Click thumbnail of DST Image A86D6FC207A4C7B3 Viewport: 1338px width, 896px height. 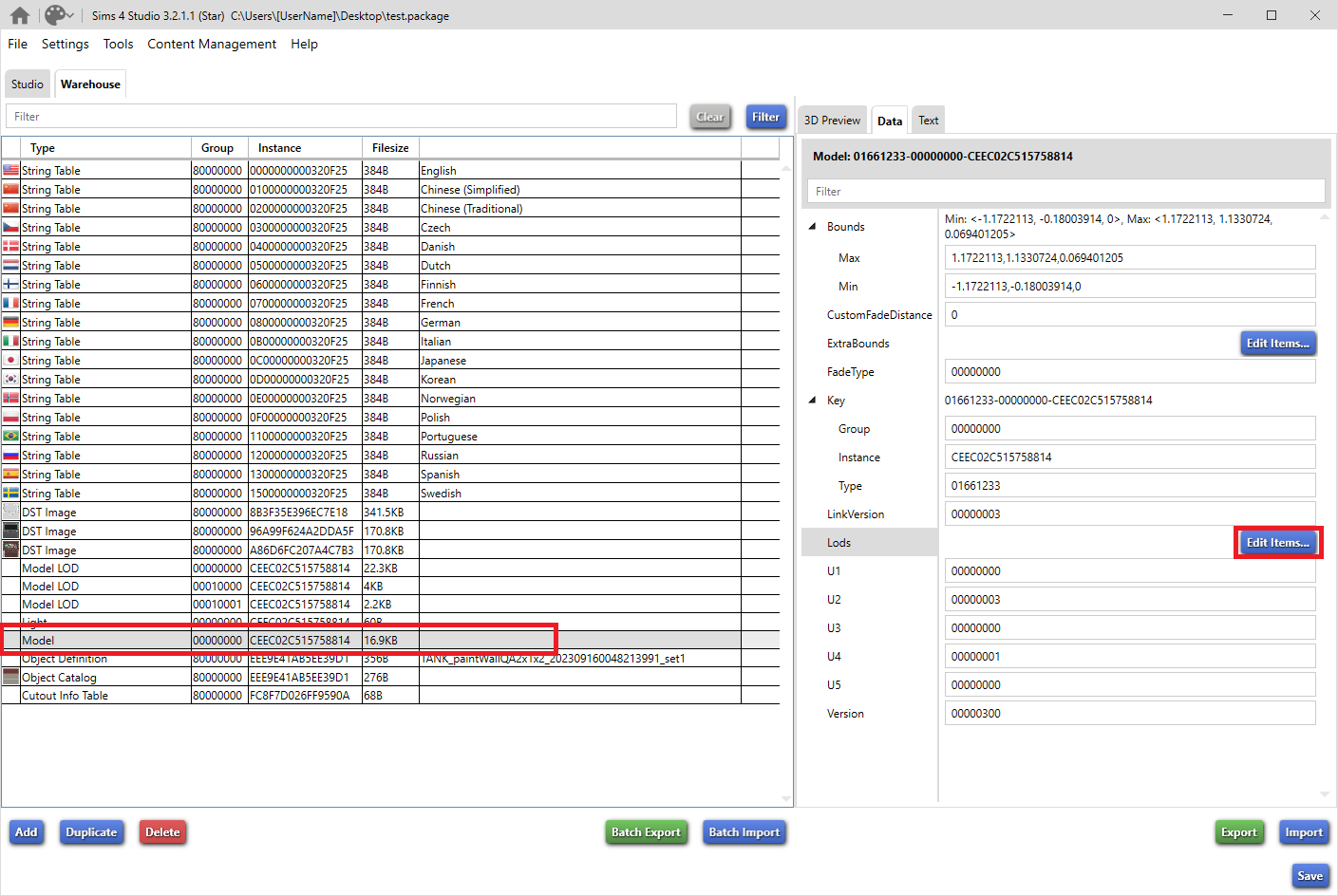tap(10, 550)
